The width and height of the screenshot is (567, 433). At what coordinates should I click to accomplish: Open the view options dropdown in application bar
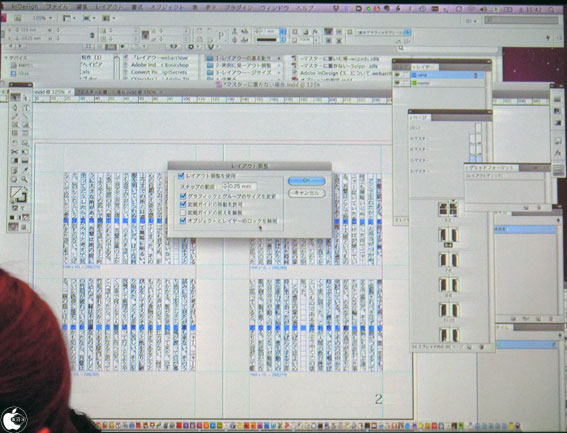69,18
